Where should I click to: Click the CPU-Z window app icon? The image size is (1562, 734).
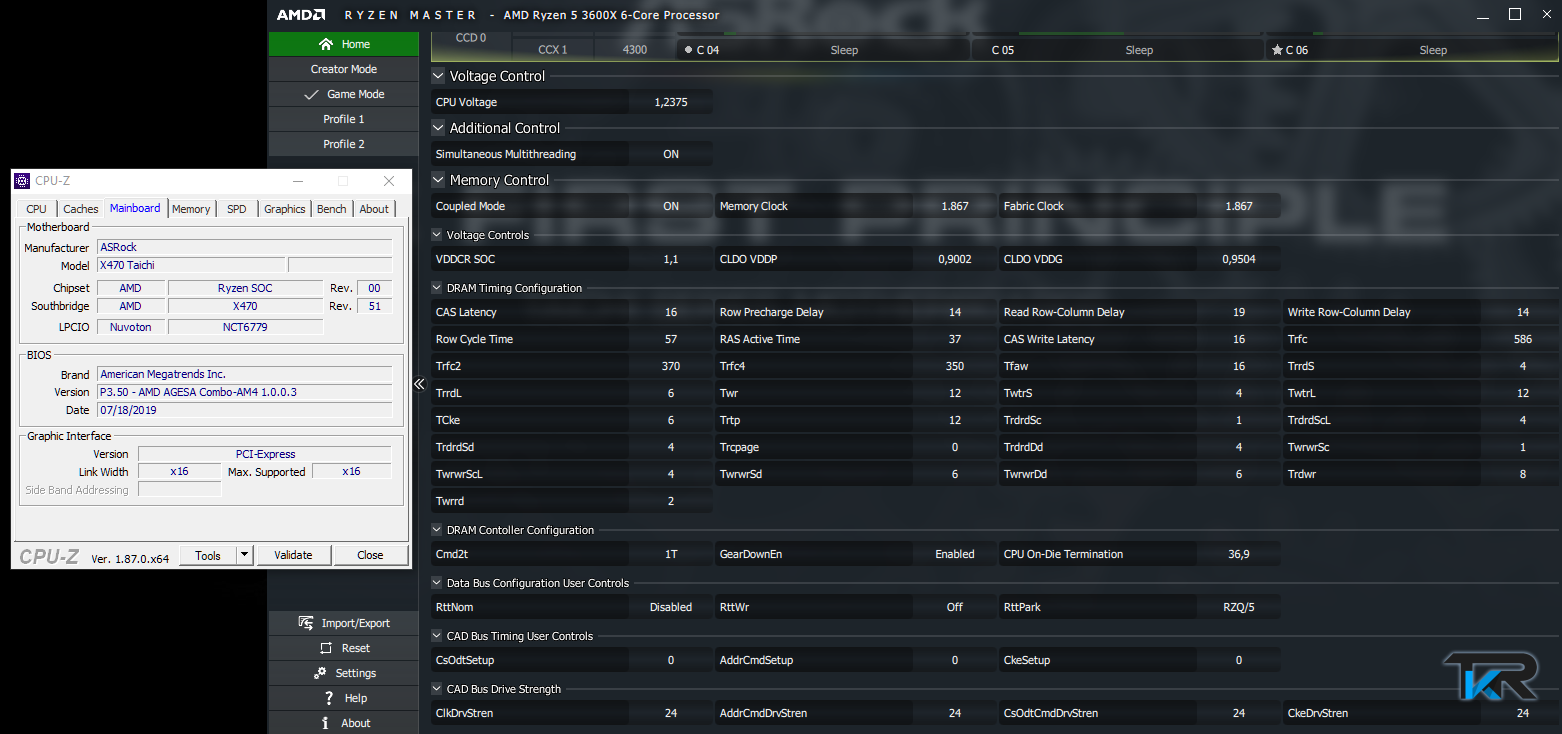22,181
